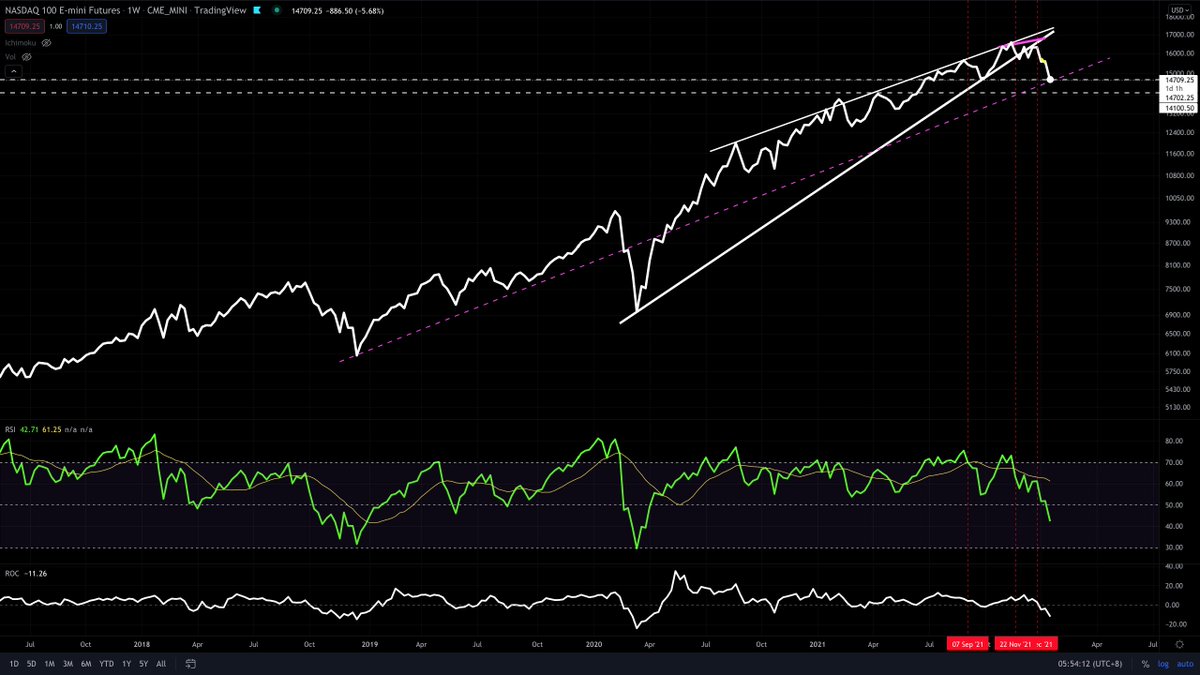1200x675 pixels.
Task: Click the 22 Nov '21 date marker
Action: point(1016,645)
